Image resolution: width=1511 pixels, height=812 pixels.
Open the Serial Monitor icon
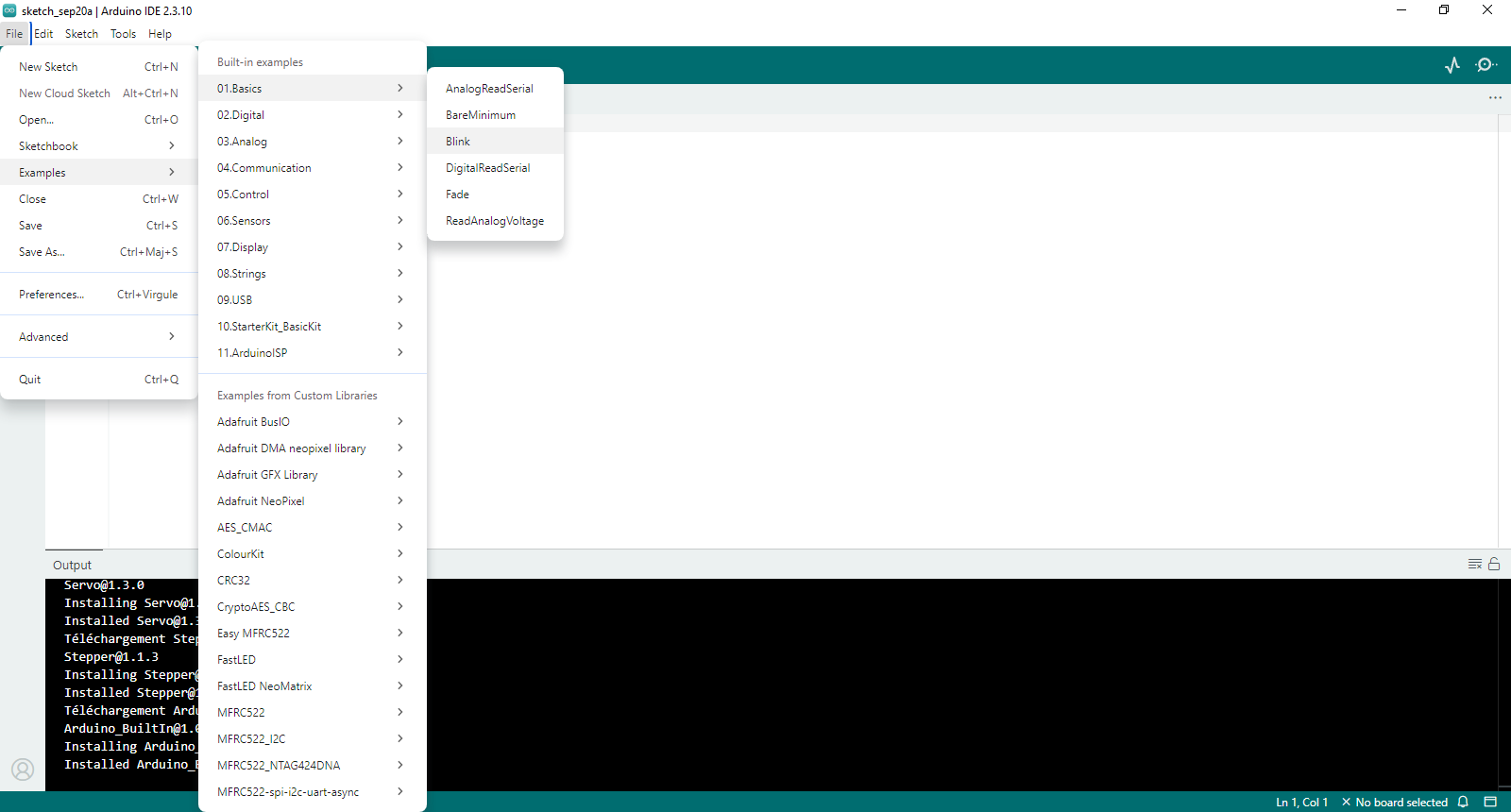click(x=1486, y=65)
